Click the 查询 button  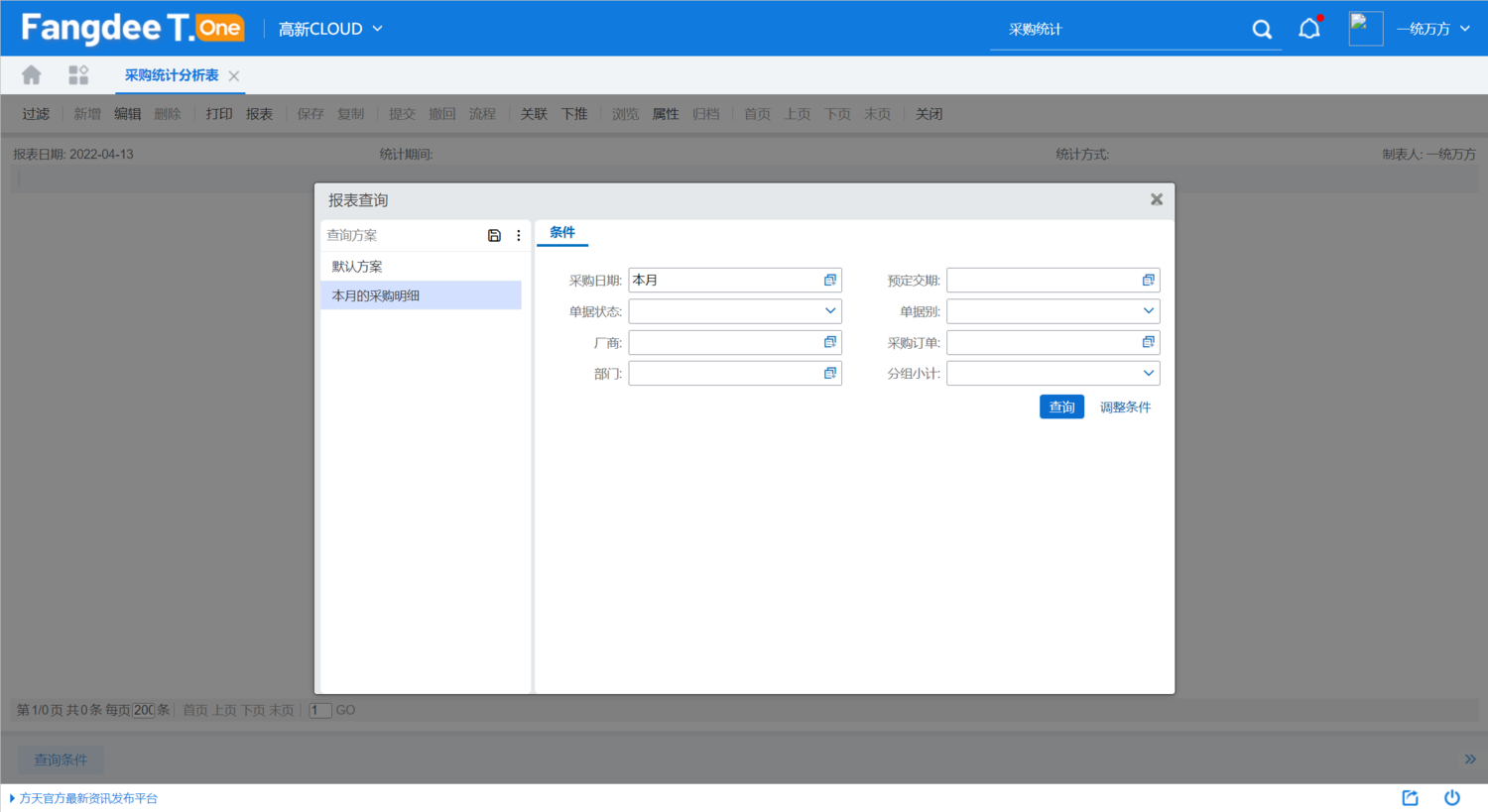pyautogui.click(x=1061, y=407)
